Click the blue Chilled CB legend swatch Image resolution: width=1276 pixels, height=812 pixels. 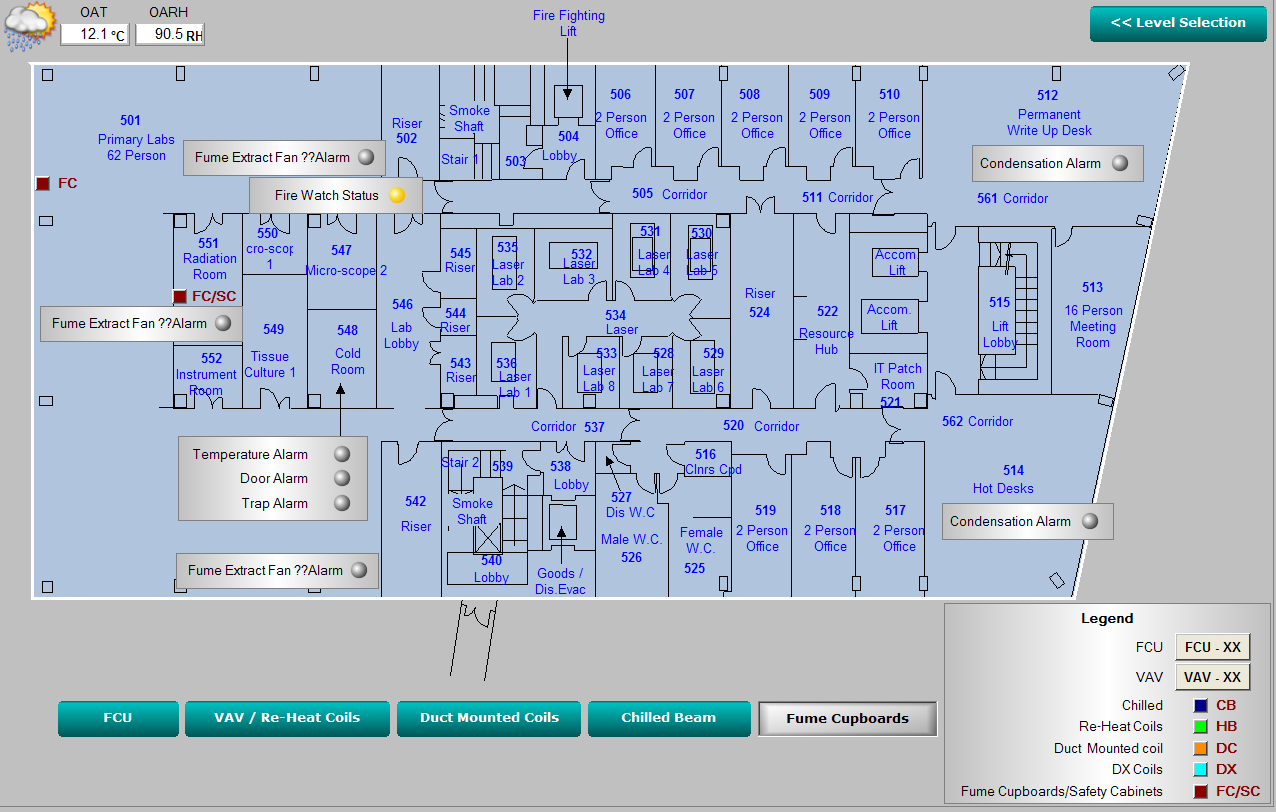click(x=1201, y=706)
